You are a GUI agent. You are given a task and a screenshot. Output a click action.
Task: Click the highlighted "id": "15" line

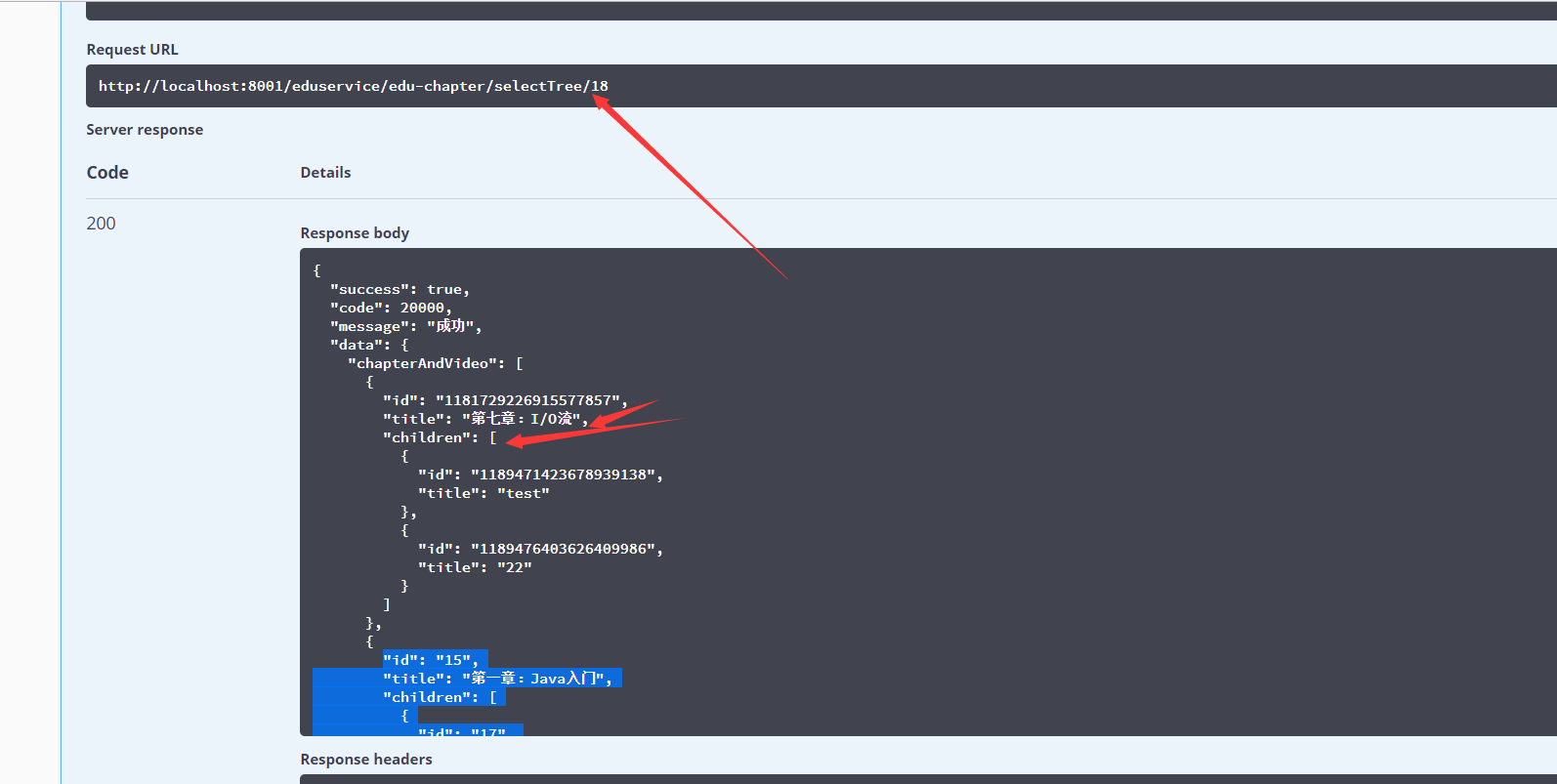431,660
